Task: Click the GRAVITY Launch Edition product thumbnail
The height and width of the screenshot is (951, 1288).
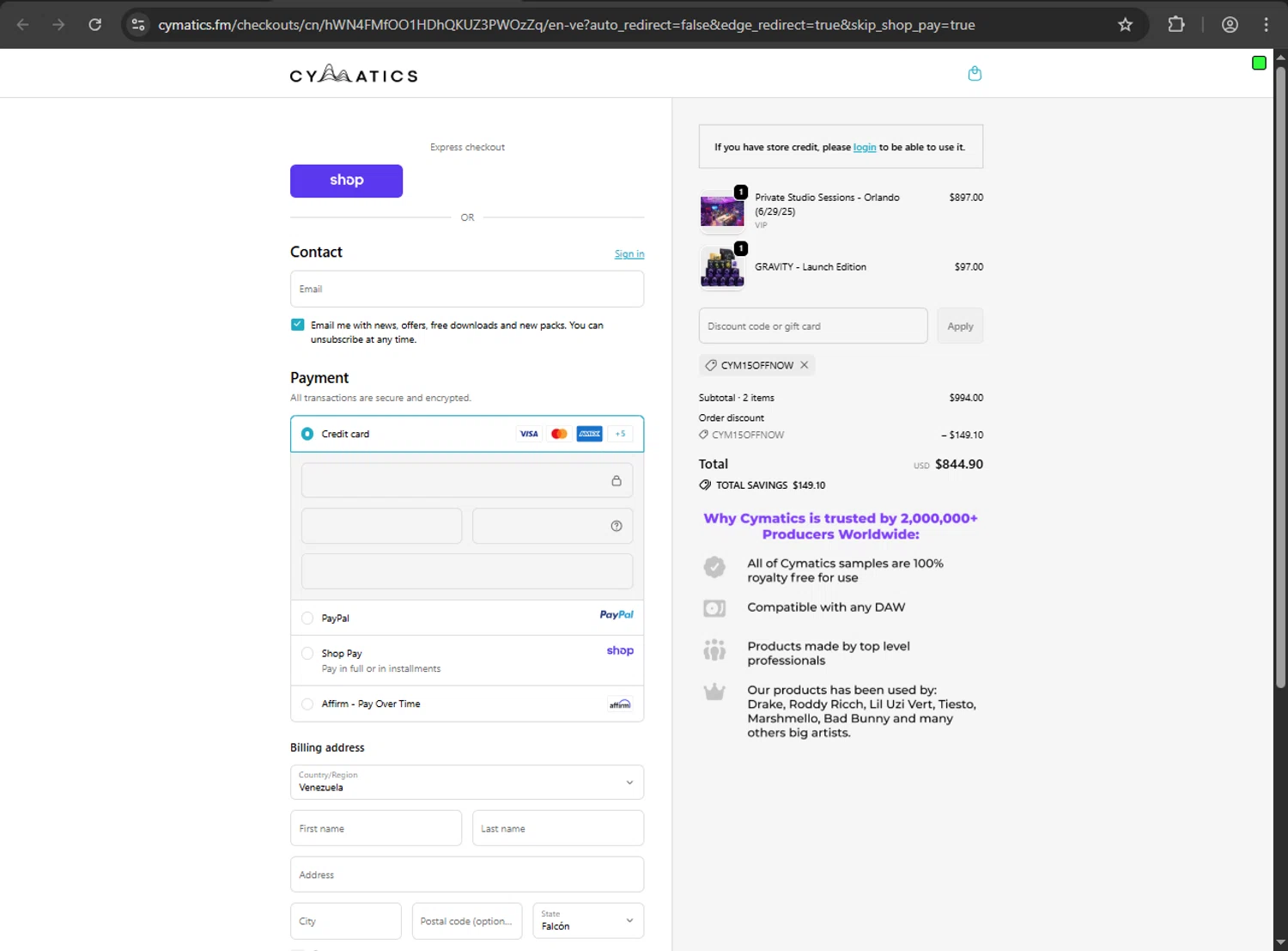Action: [x=722, y=268]
